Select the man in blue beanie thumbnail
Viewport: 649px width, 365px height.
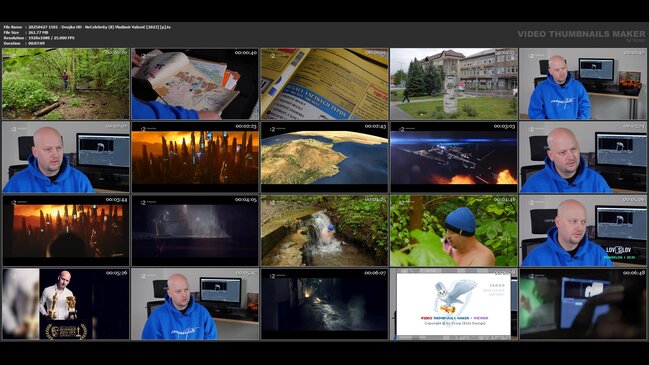coord(454,231)
